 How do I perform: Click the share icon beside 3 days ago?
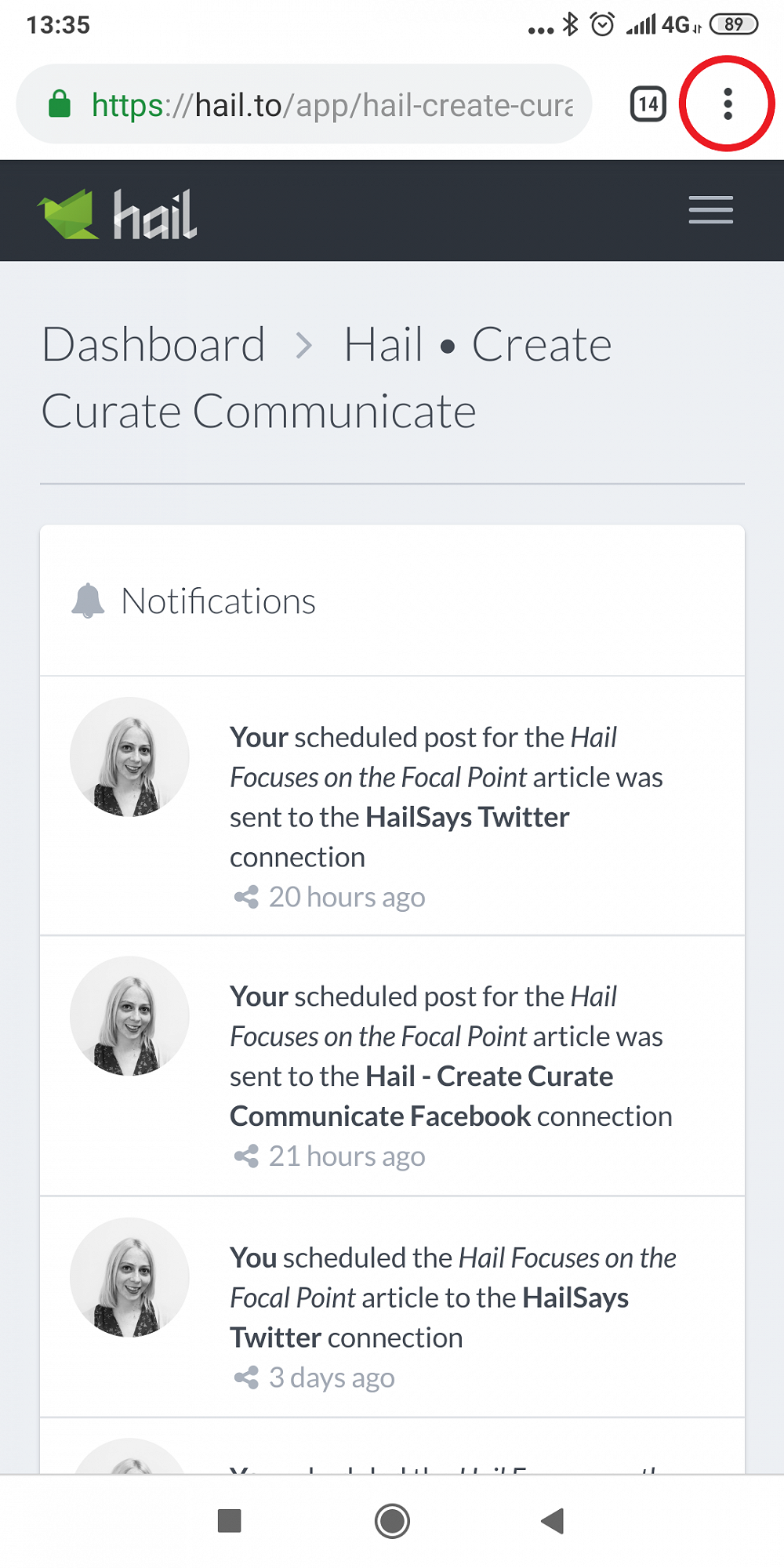tap(246, 1377)
